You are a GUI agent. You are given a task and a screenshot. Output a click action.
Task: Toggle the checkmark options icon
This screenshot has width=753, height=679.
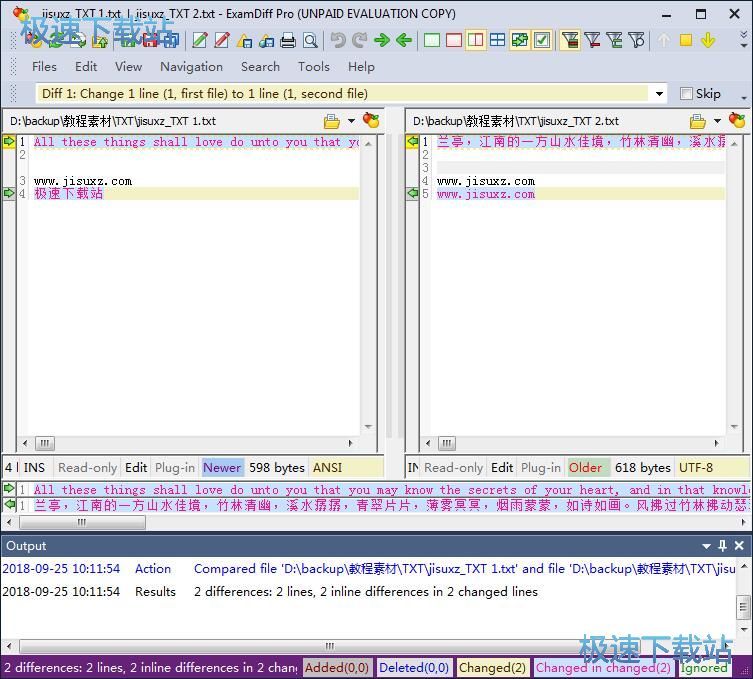click(x=542, y=40)
